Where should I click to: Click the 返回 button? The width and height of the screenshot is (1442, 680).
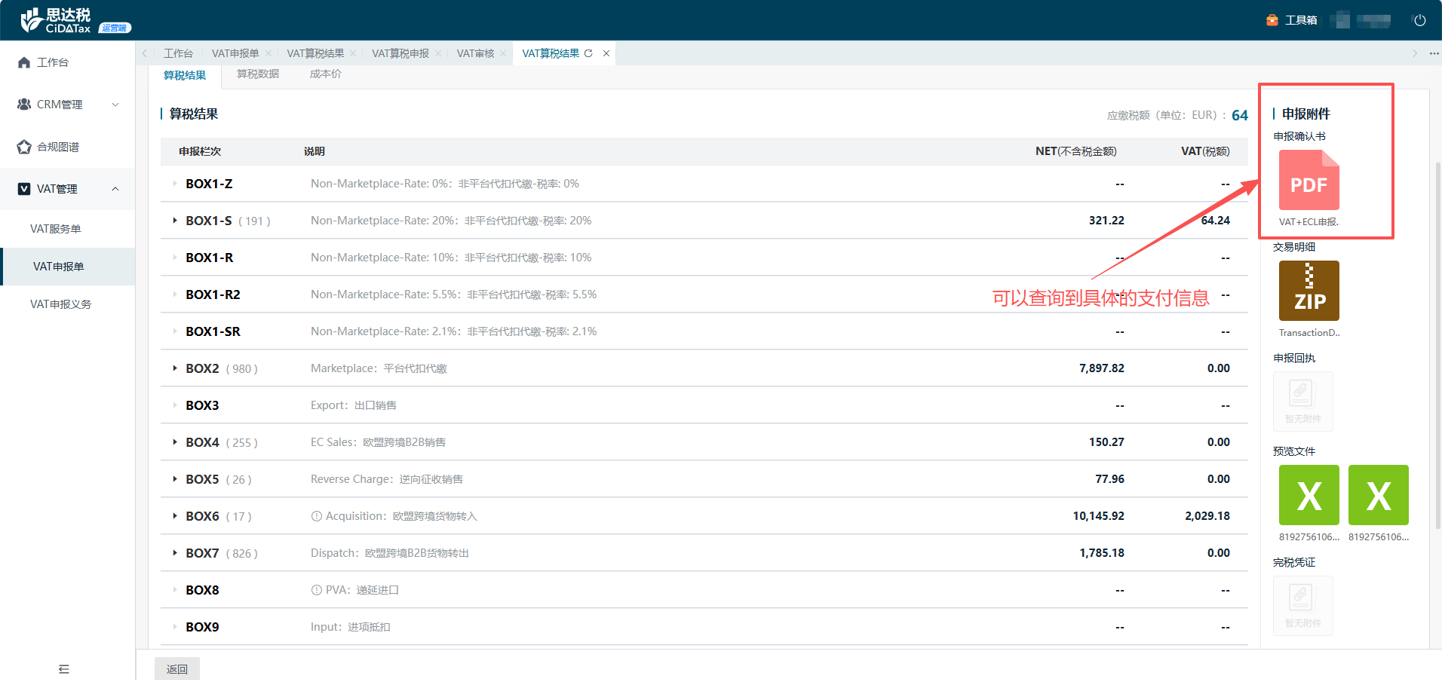(x=177, y=669)
